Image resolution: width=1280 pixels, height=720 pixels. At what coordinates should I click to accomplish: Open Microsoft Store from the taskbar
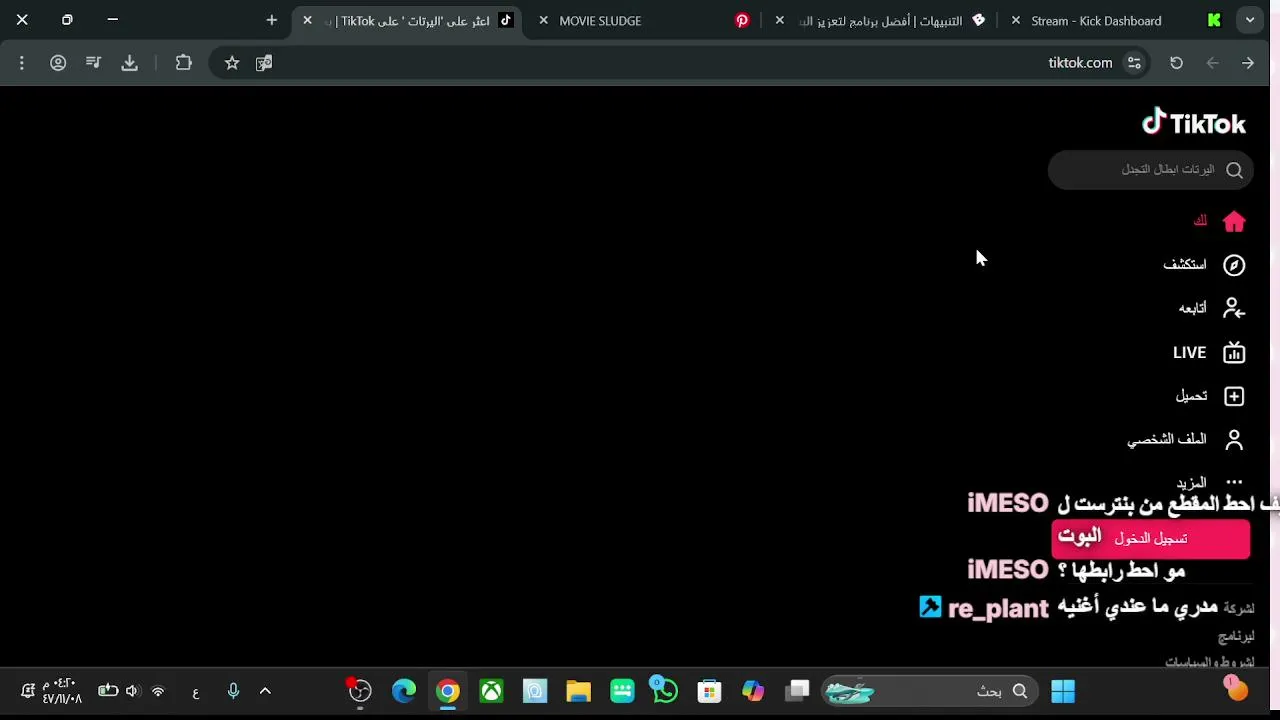[x=709, y=691]
